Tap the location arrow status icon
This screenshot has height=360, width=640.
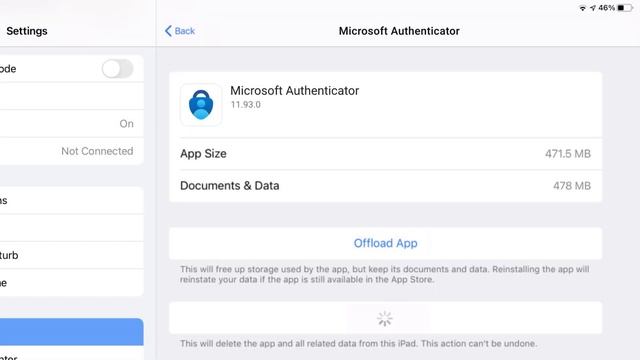click(x=593, y=8)
